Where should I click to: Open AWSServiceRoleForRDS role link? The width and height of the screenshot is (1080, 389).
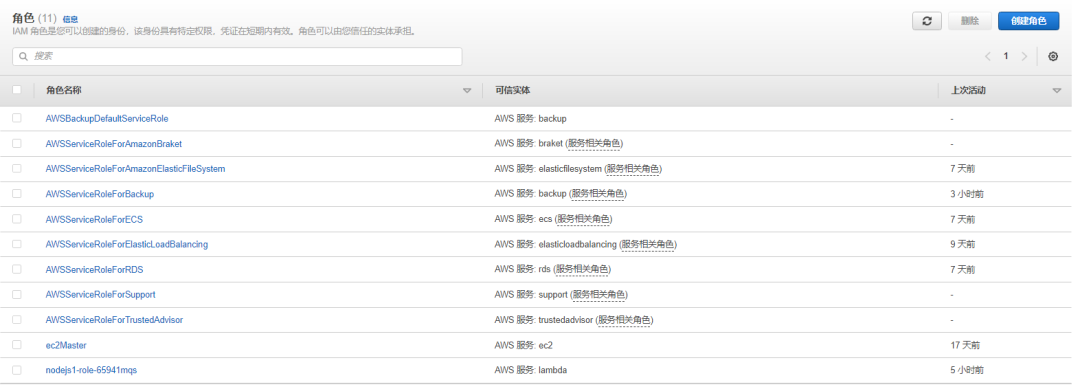[94, 270]
